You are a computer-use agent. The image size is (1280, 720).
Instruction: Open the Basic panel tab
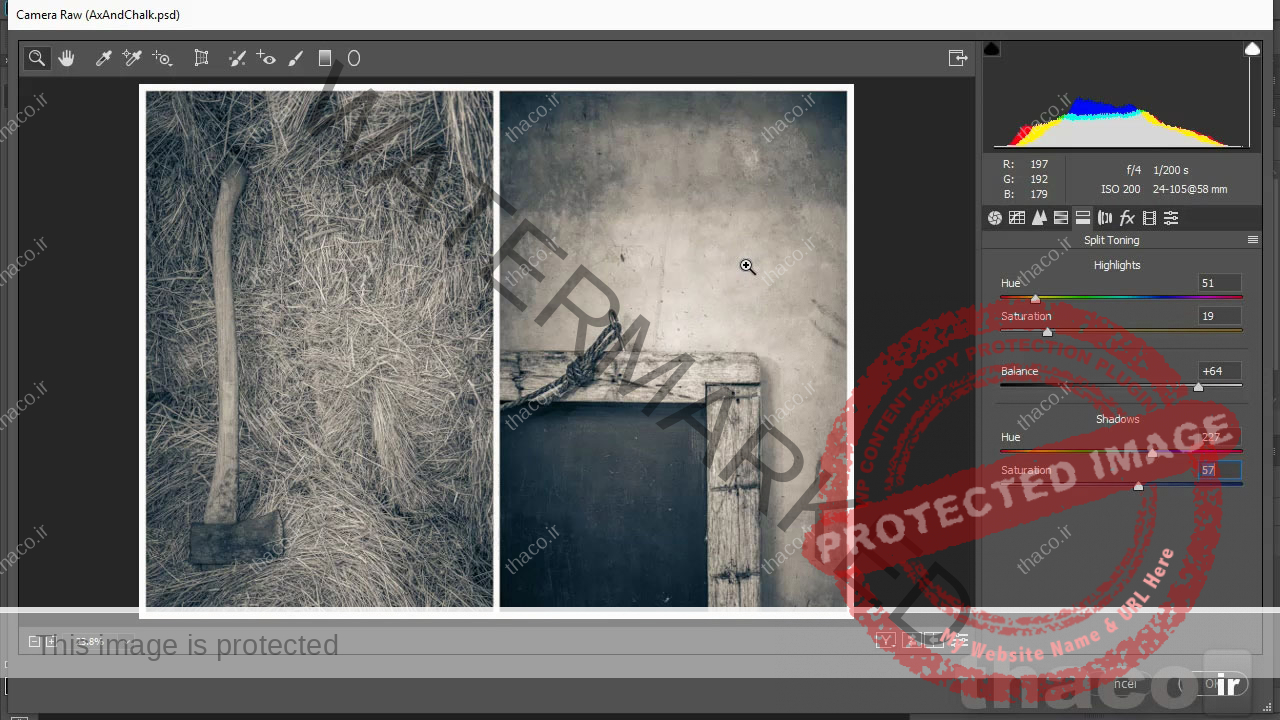click(x=995, y=218)
